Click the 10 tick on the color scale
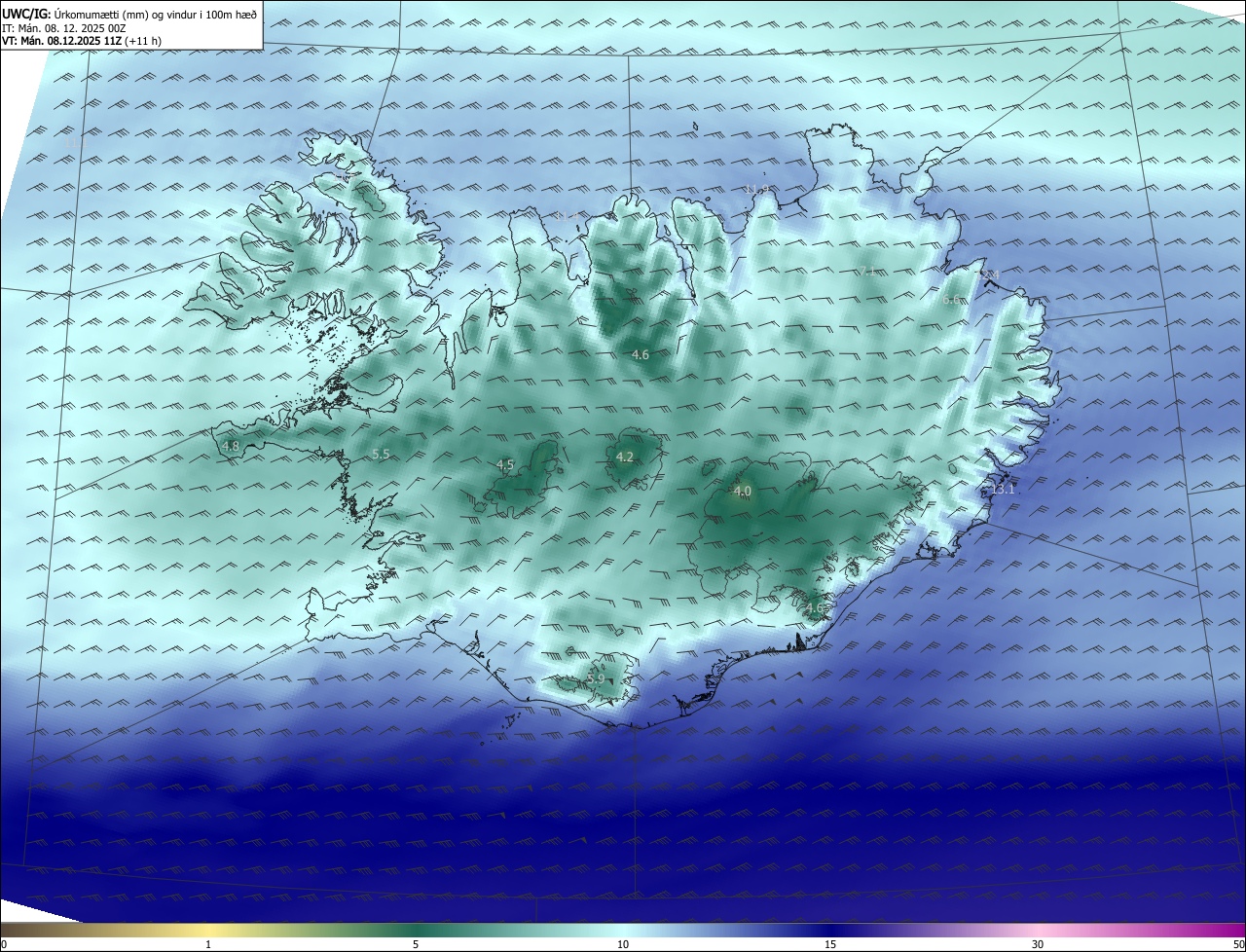The image size is (1246, 952). [623, 945]
